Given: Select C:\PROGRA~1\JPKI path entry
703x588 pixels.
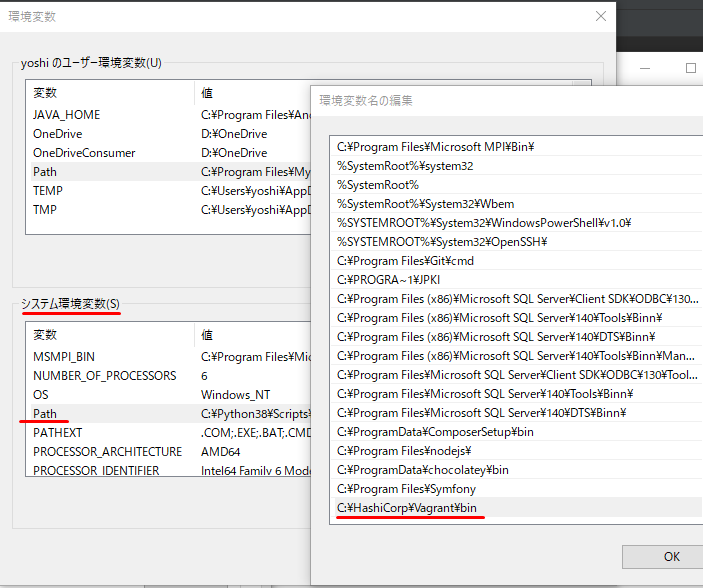Looking at the screenshot, I should [518, 280].
